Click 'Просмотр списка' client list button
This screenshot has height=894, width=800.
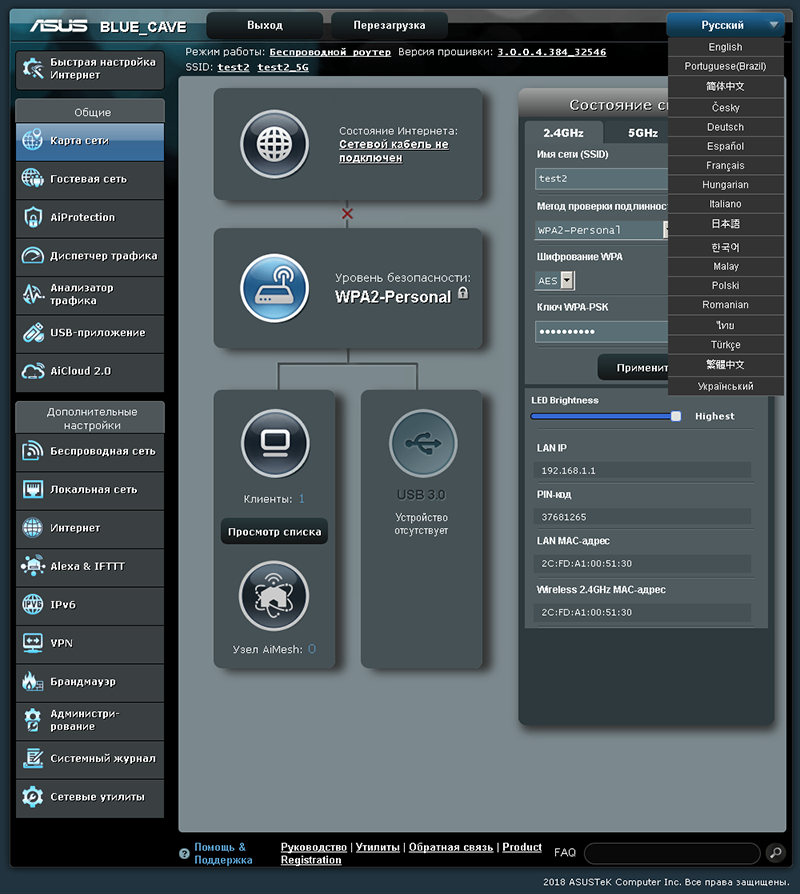pos(274,531)
